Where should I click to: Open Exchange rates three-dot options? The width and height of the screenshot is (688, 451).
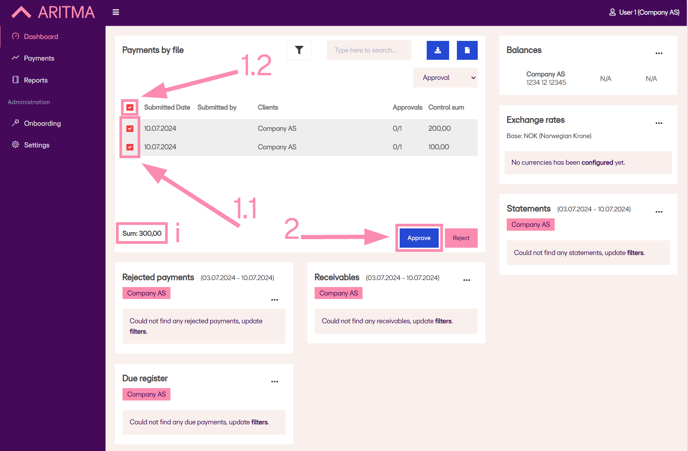659,123
